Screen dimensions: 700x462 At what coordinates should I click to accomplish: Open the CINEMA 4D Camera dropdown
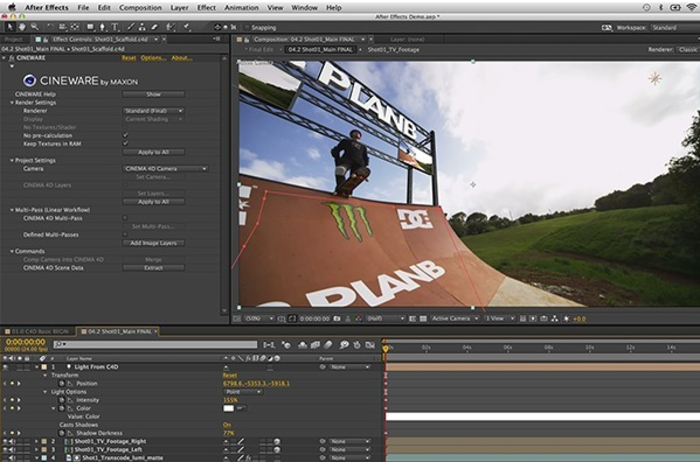165,169
